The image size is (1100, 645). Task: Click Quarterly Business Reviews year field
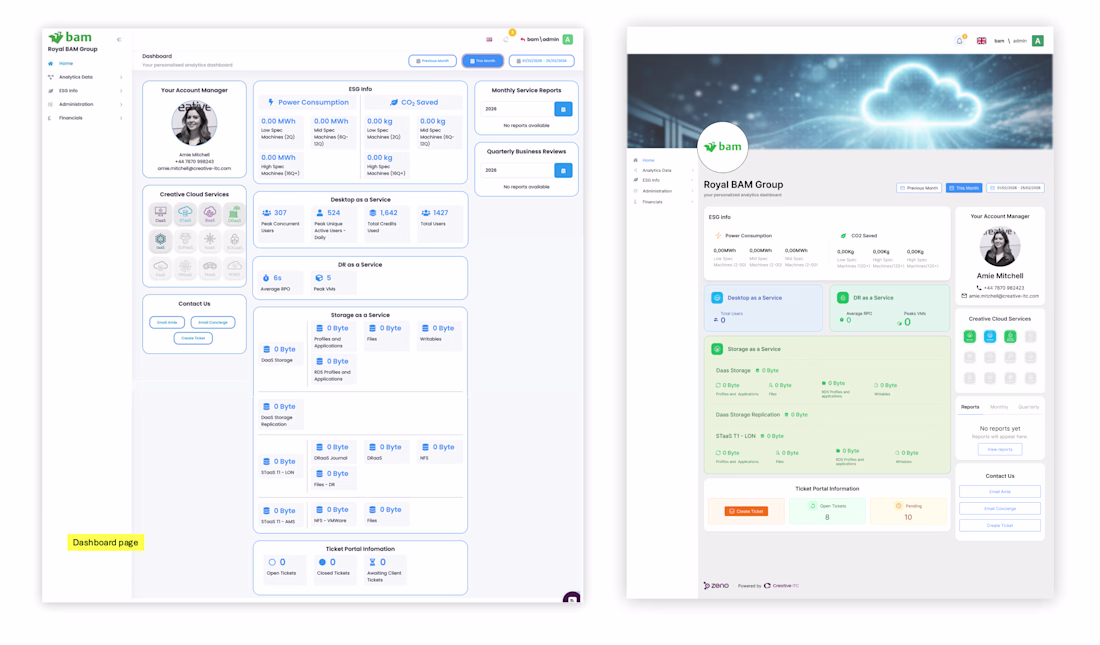tap(517, 170)
